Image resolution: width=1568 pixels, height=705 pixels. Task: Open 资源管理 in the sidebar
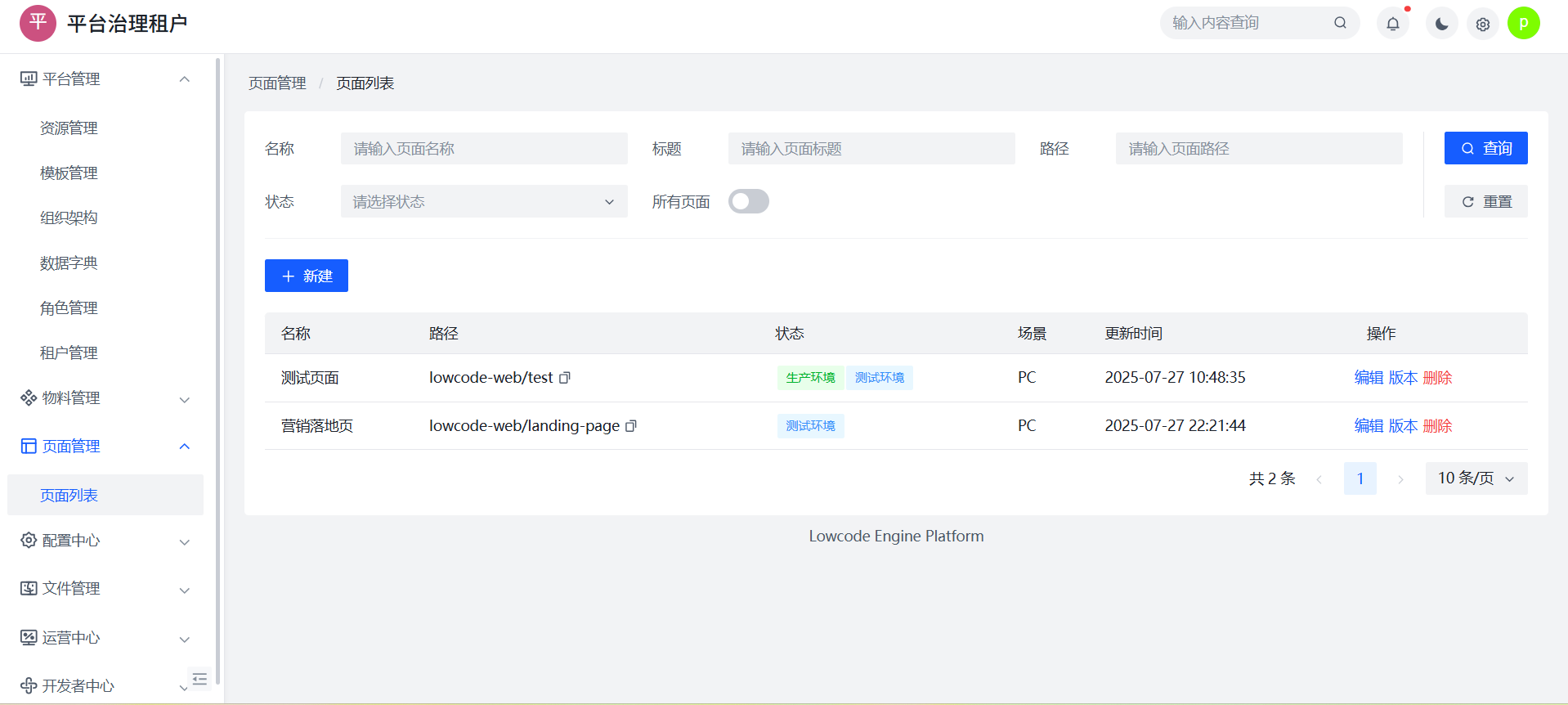pyautogui.click(x=69, y=128)
